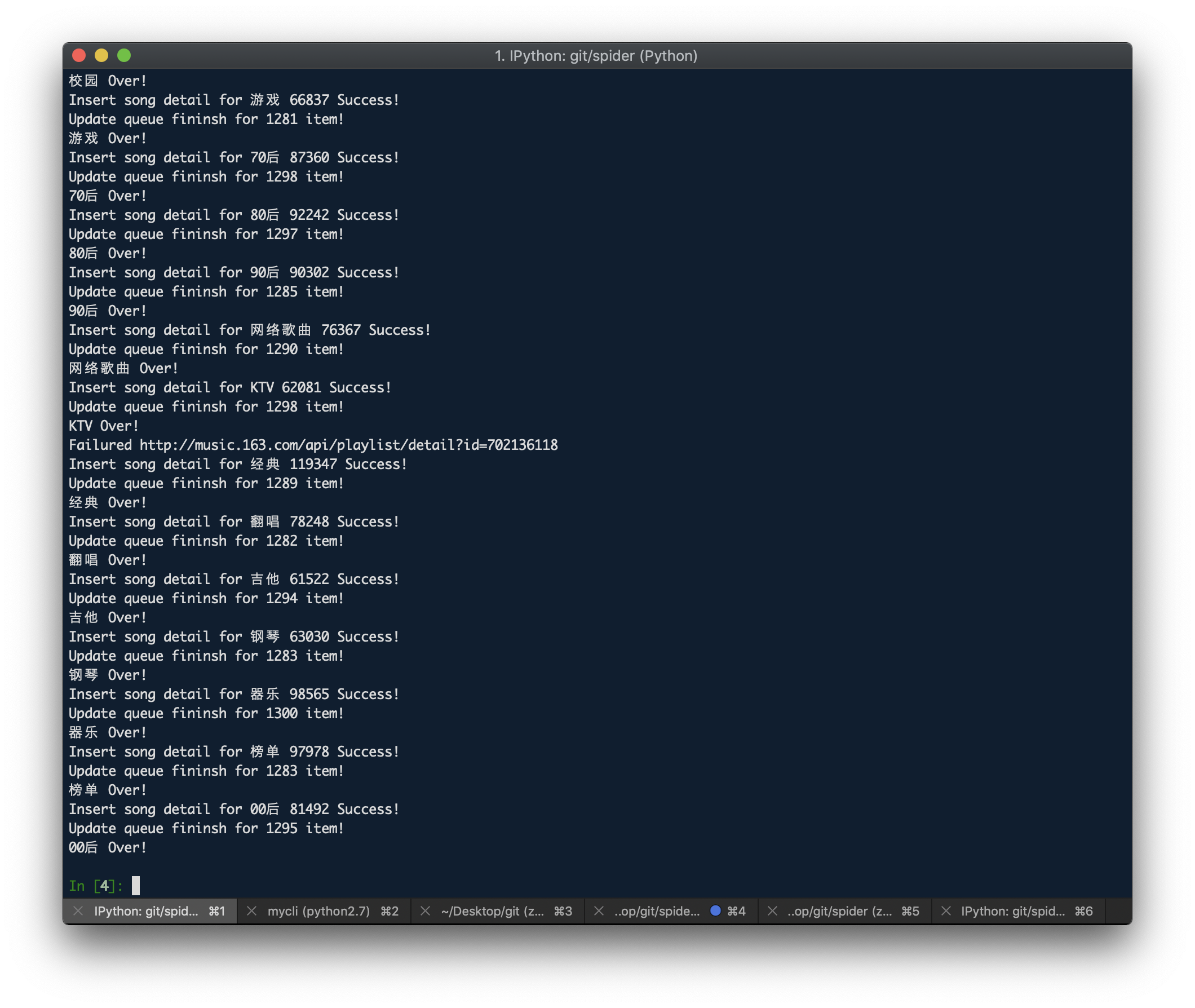Switch to the ⌘6 IPython tab
Image resolution: width=1195 pixels, height=1008 pixels.
[1013, 911]
